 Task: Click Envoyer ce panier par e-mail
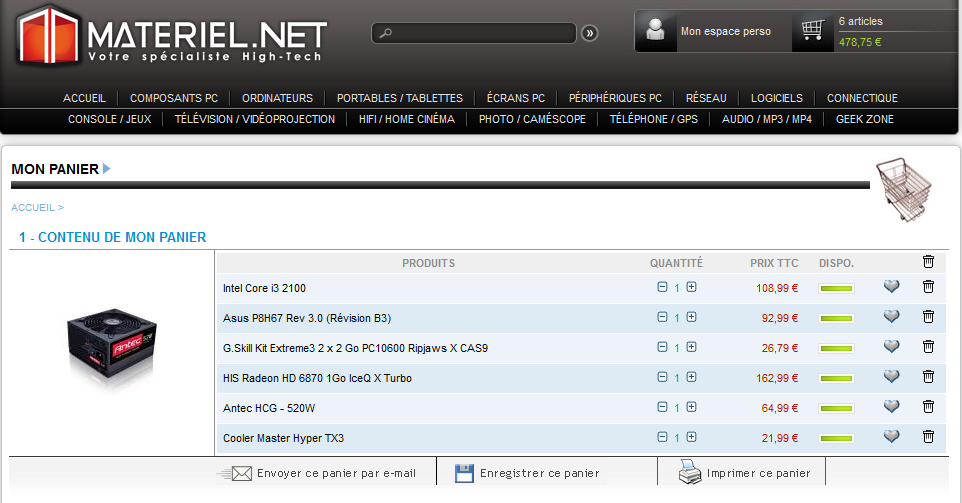(335, 473)
